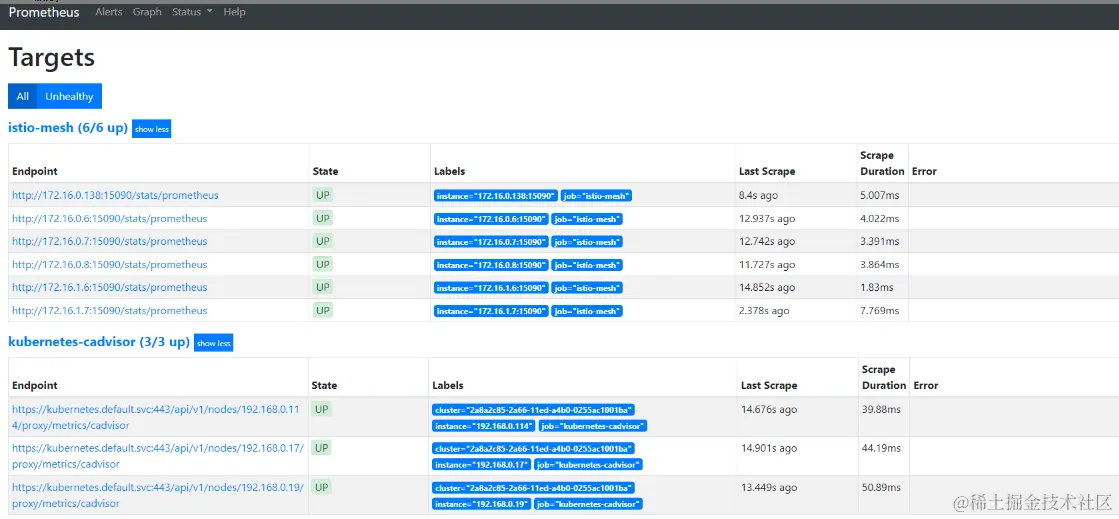1119x519 pixels.
Task: Open endpoint http://172.16.1.7:15090/stats/prometheus
Action: pos(109,311)
